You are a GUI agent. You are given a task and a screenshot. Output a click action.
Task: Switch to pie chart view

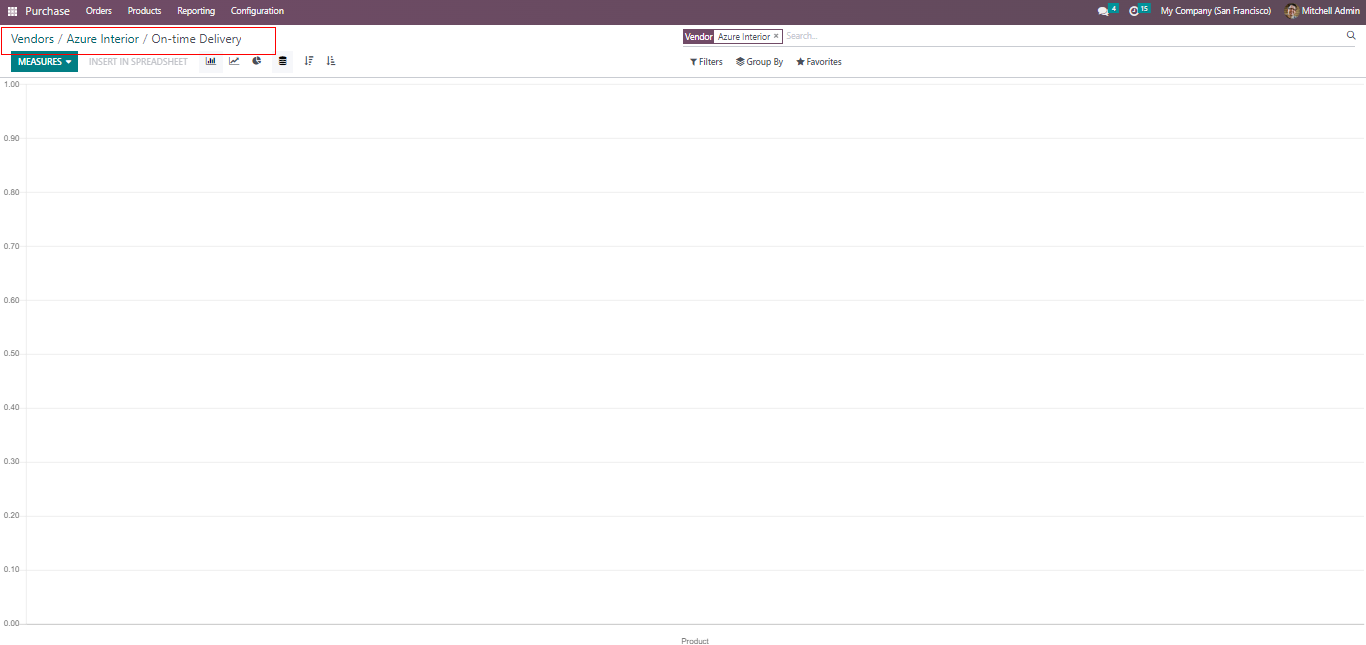[x=257, y=61]
